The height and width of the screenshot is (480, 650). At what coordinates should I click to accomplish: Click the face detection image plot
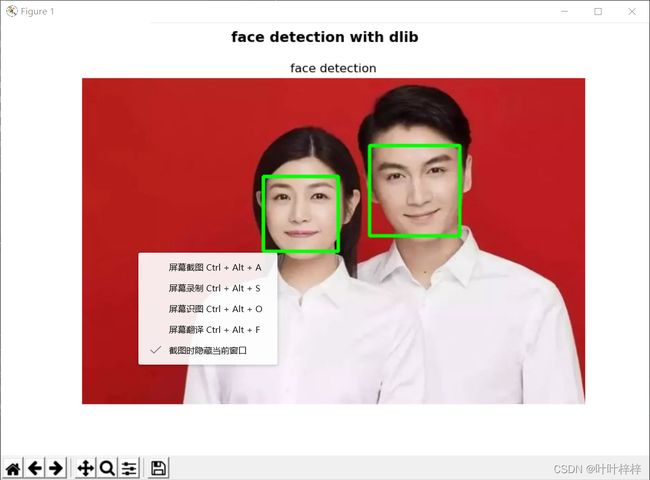click(x=333, y=241)
